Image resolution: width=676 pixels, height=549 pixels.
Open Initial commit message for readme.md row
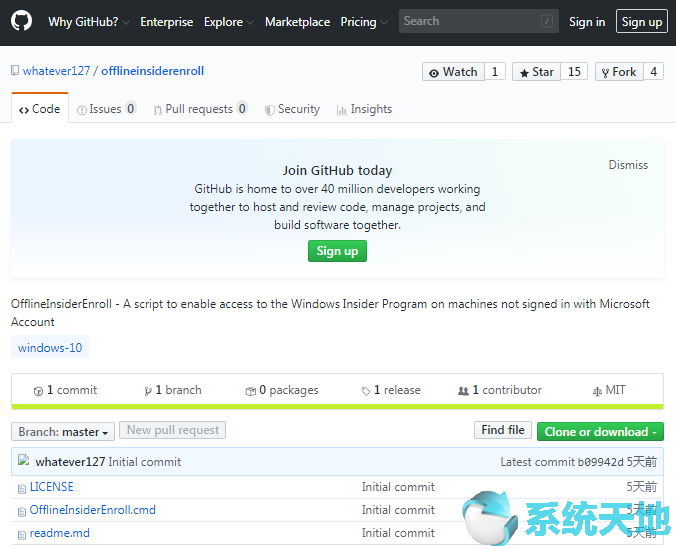click(x=398, y=533)
